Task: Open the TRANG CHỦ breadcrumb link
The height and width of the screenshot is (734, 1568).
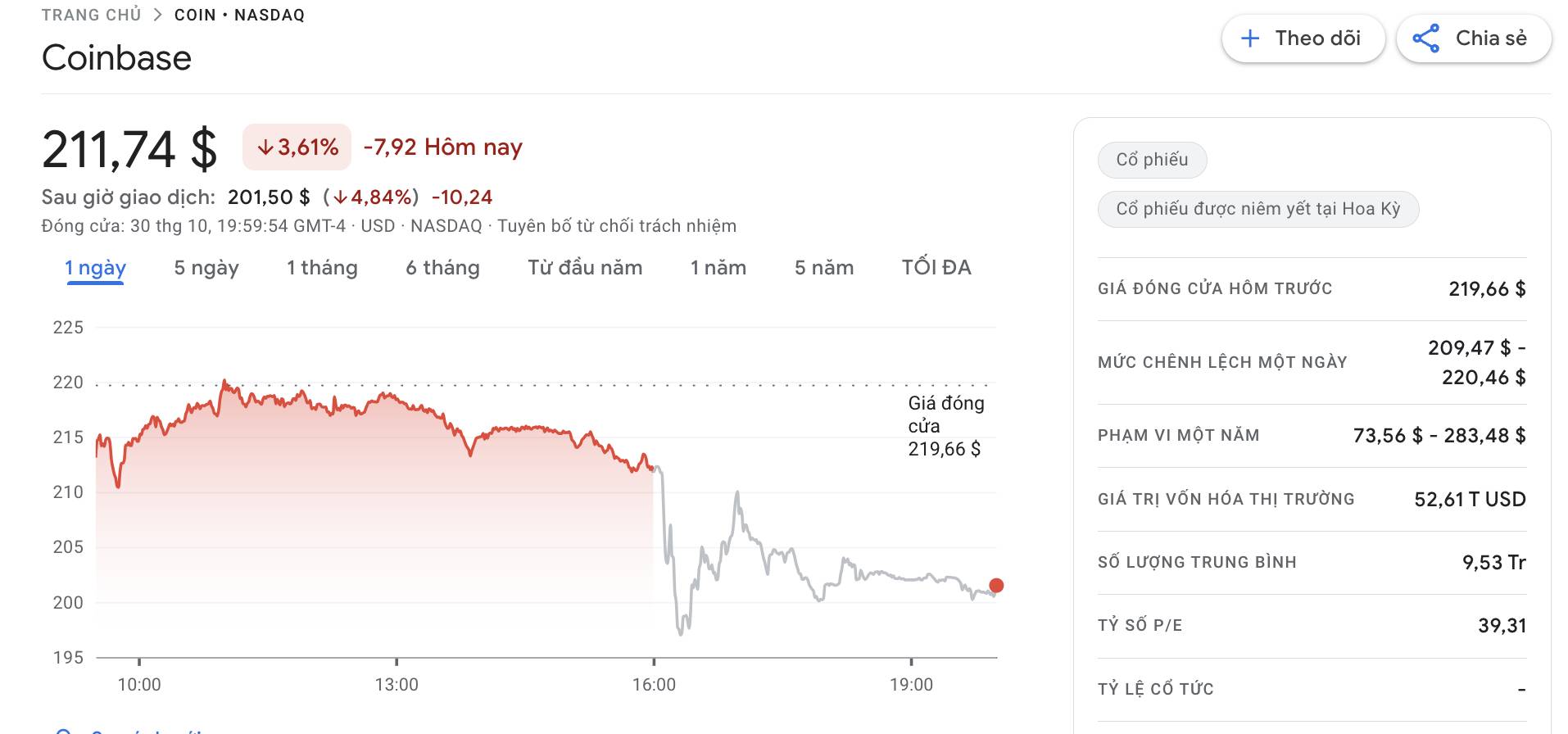Action: (92, 15)
